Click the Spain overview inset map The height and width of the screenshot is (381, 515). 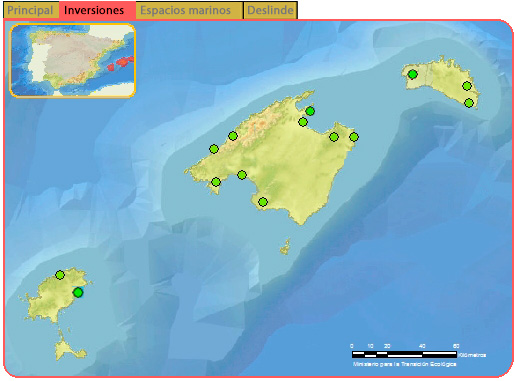(x=72, y=60)
